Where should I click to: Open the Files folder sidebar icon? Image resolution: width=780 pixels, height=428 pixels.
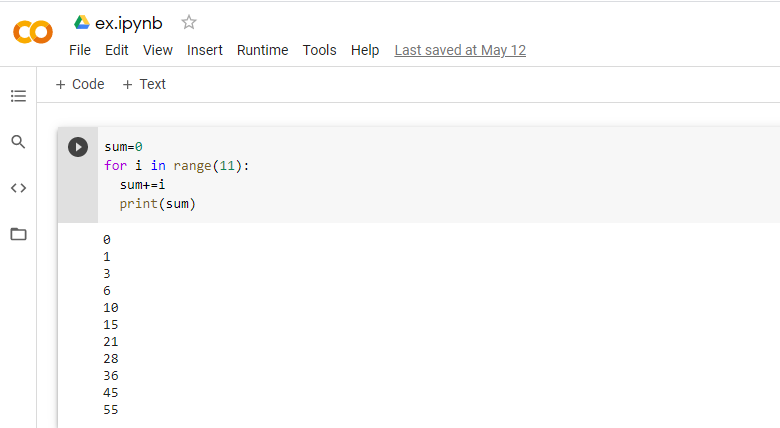18,234
